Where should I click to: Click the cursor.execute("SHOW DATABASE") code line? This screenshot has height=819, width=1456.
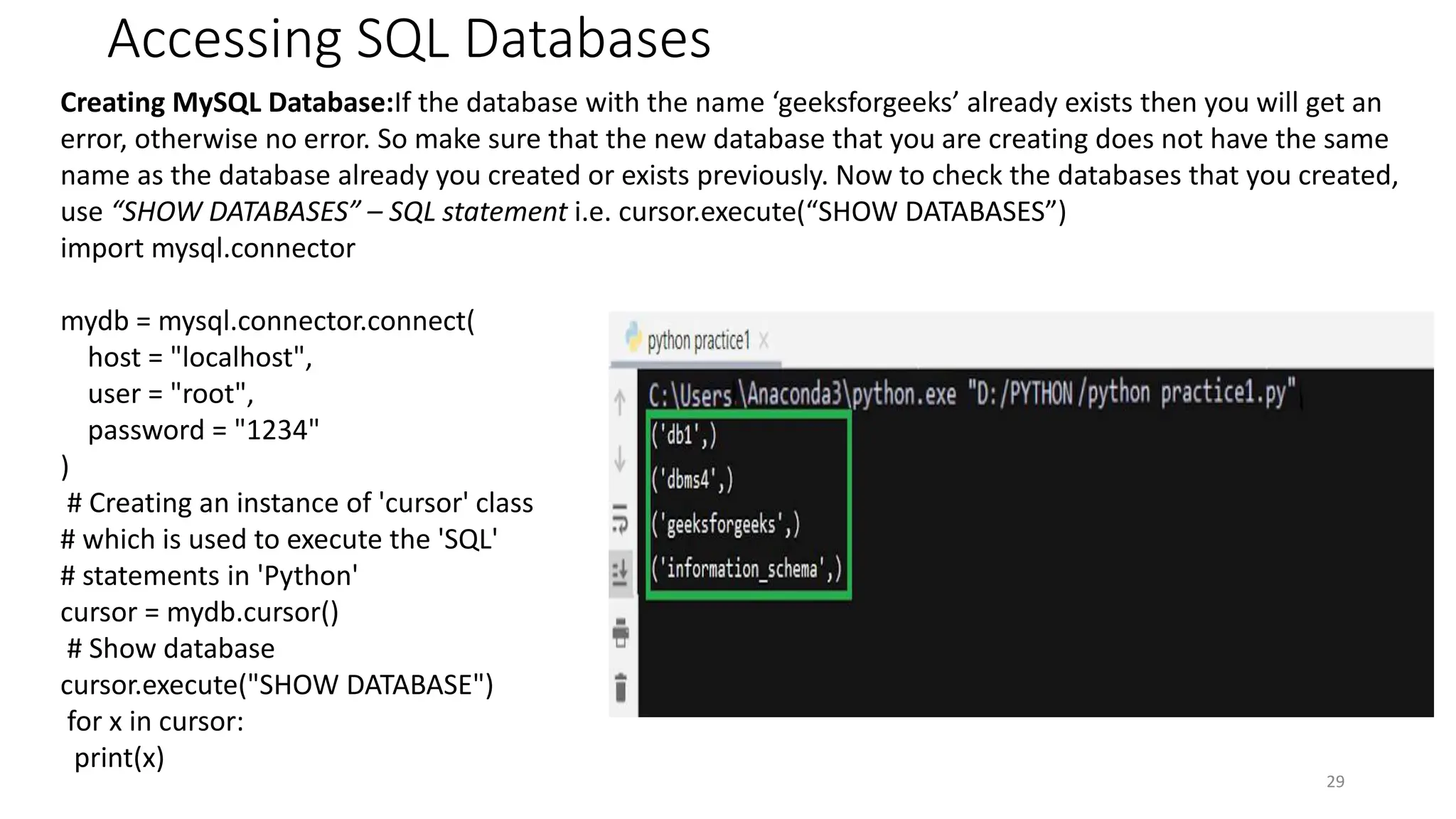[277, 685]
